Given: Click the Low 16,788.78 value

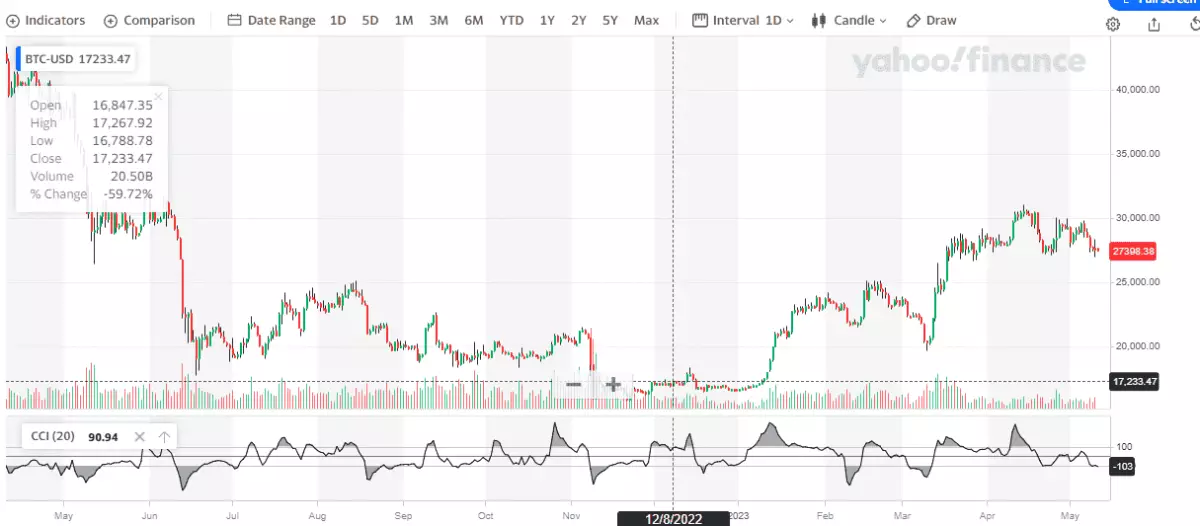Looking at the screenshot, I should (x=122, y=141).
